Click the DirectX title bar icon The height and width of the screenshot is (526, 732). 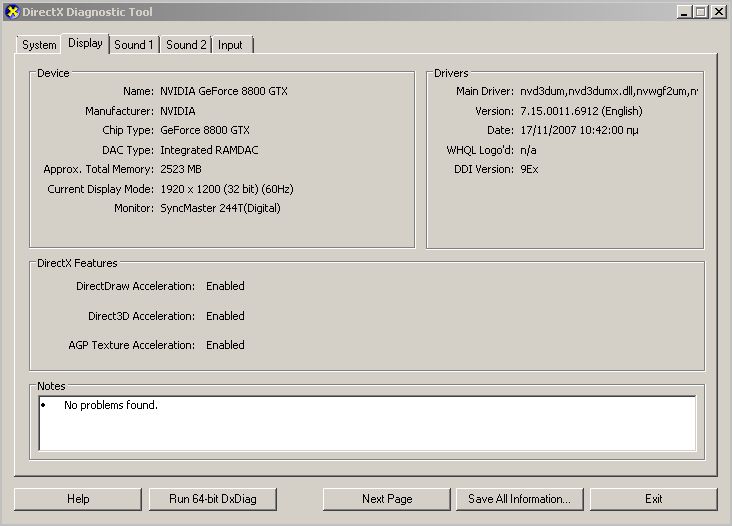(x=13, y=12)
